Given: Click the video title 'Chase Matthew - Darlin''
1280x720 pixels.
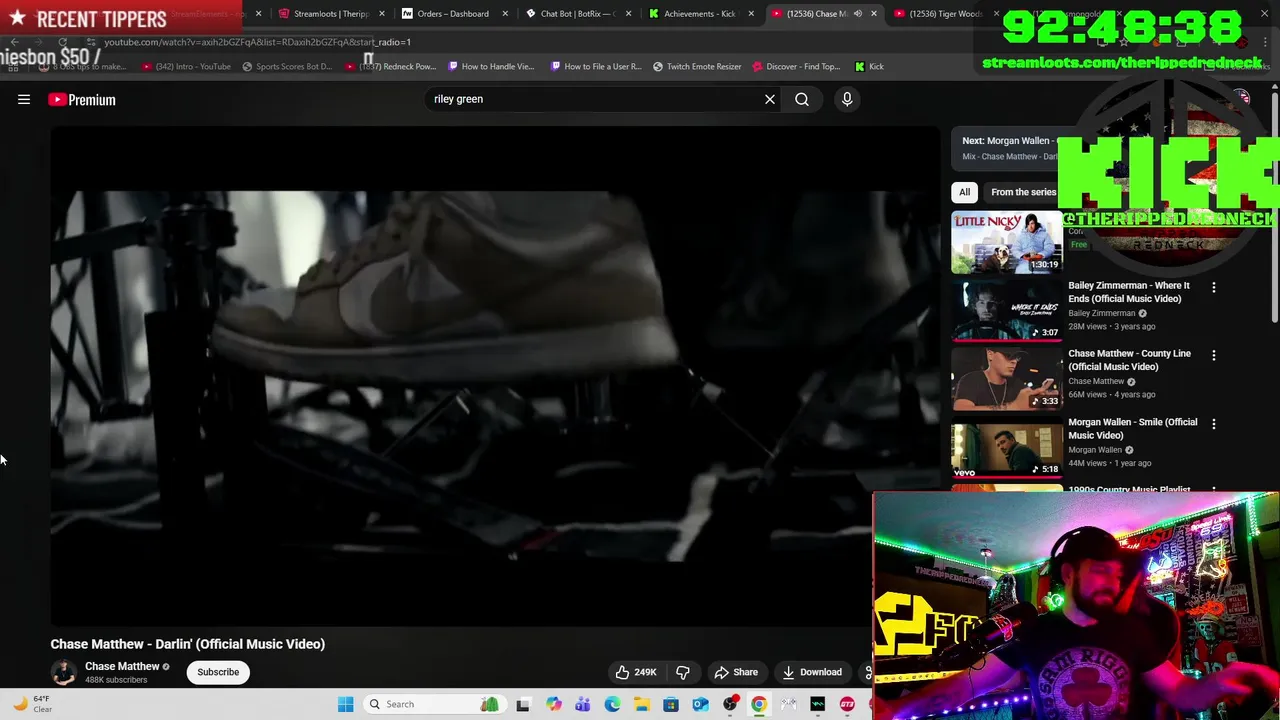Looking at the screenshot, I should coord(188,644).
